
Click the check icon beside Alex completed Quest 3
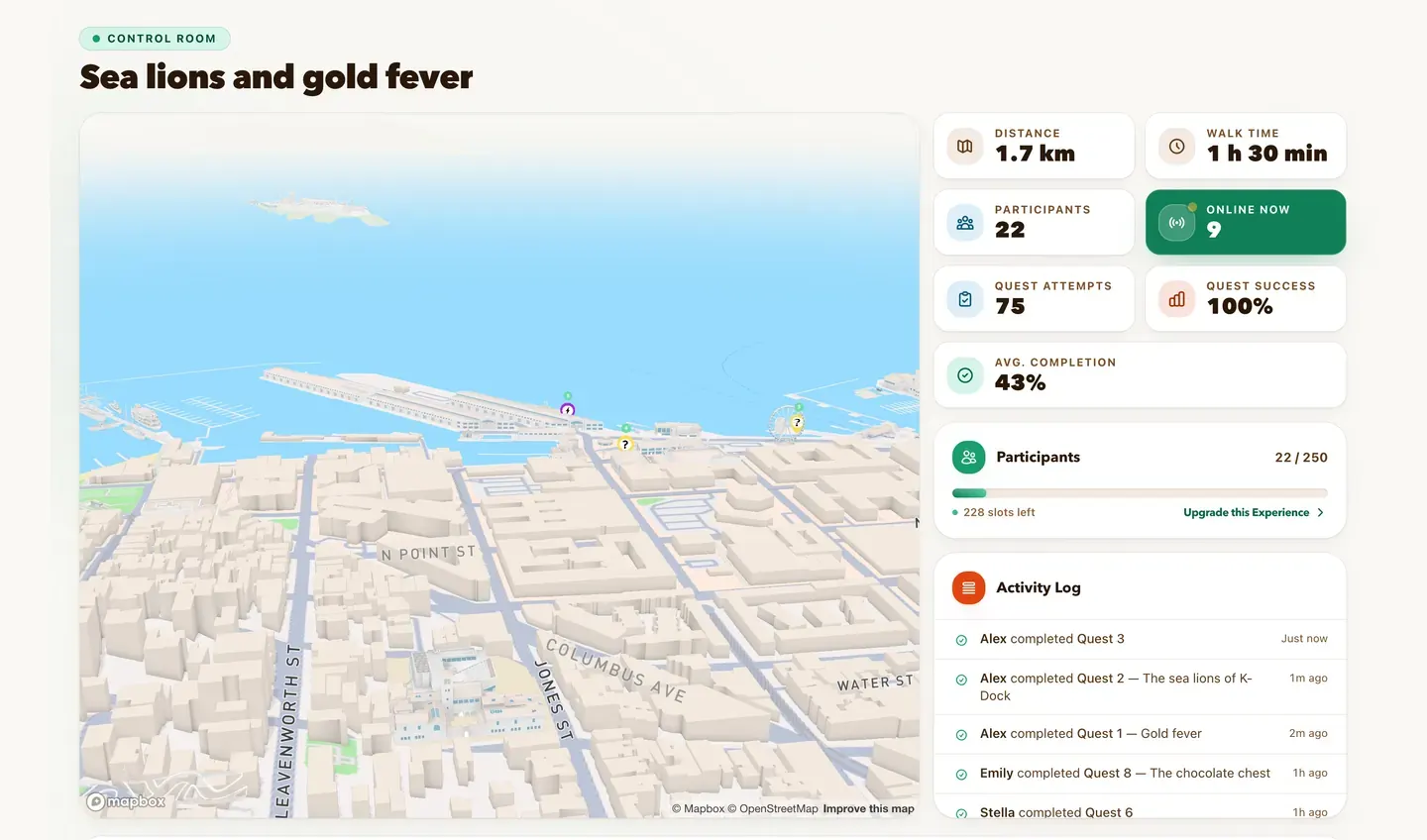[961, 640]
